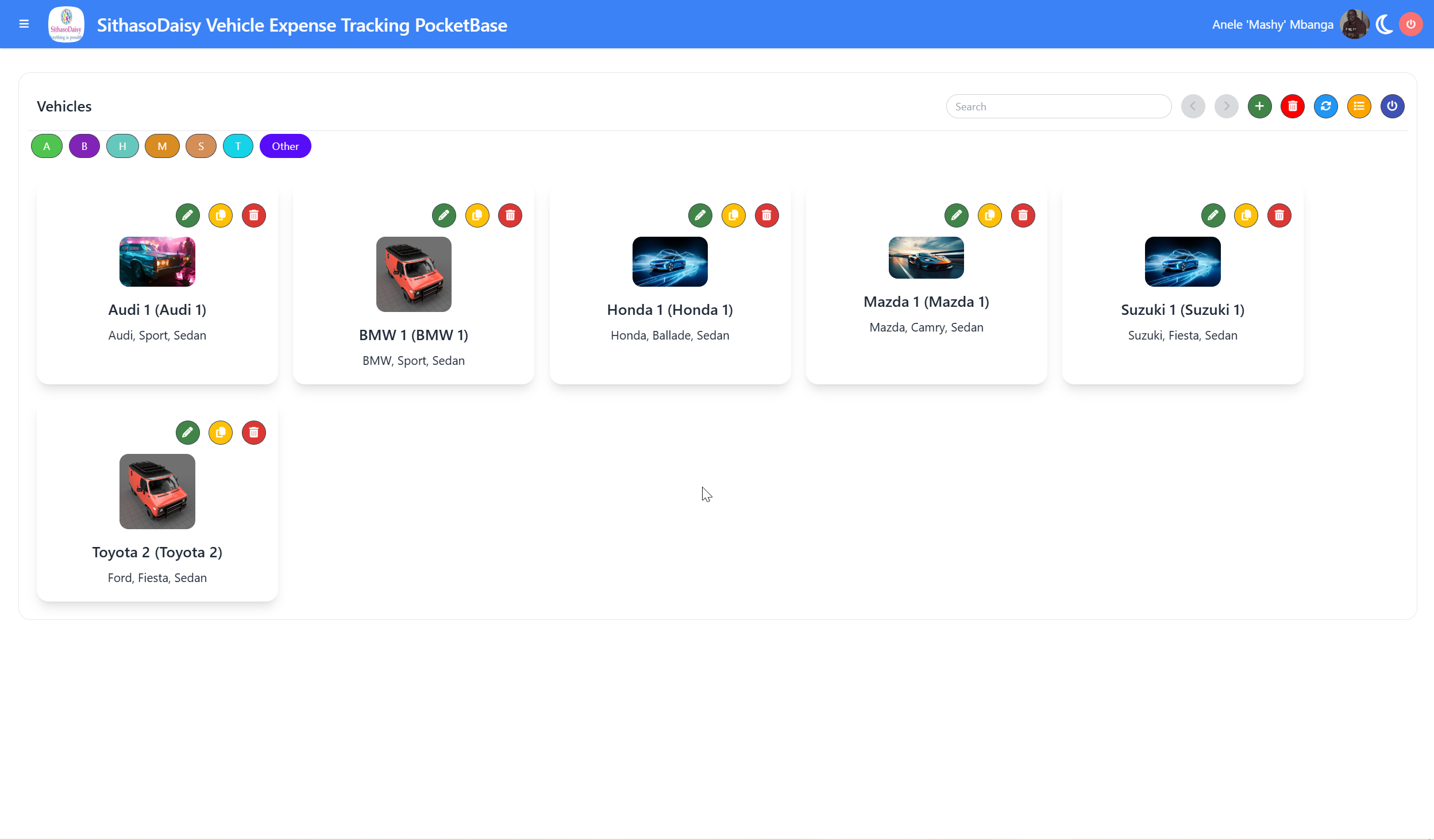Filter vehicles by letter M
Screen dimensions: 1434x840
(x=162, y=146)
